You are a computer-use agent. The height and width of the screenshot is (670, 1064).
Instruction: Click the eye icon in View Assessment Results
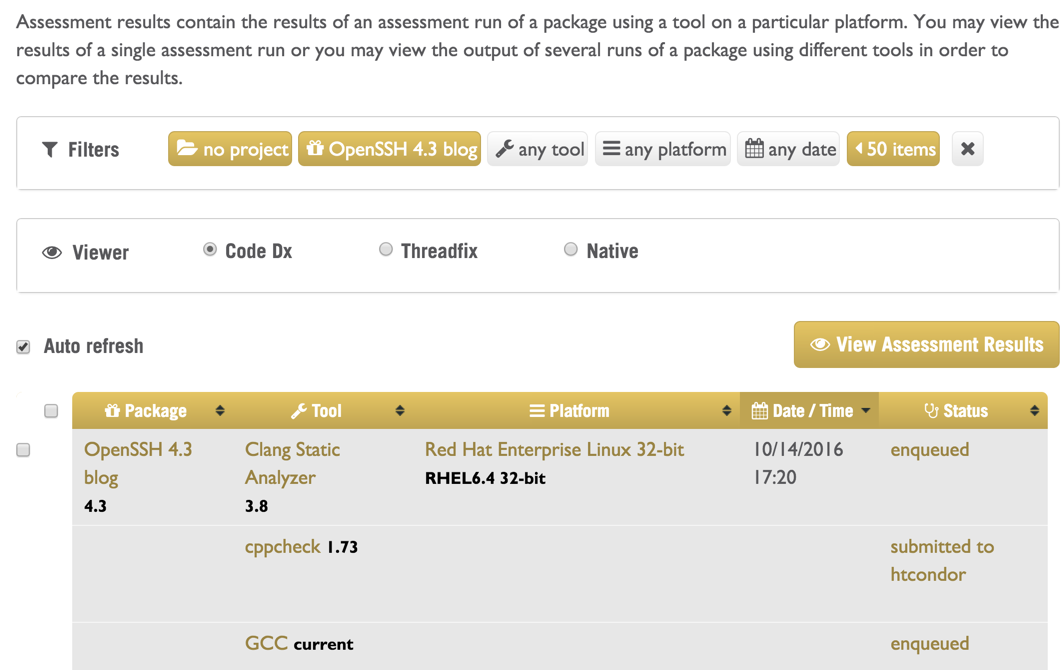(820, 344)
